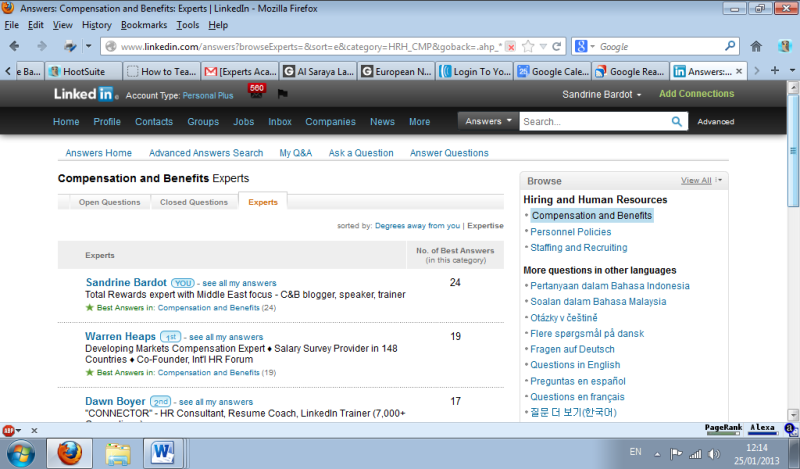Click the Advanced search link
This screenshot has height=469, width=800.
716,121
